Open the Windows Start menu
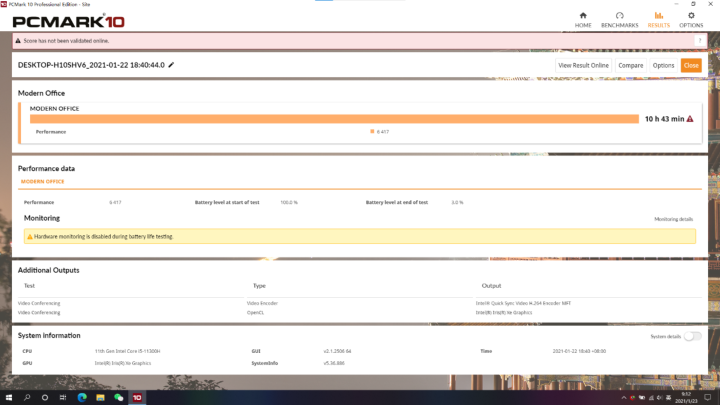The image size is (720, 405). click(x=9, y=397)
